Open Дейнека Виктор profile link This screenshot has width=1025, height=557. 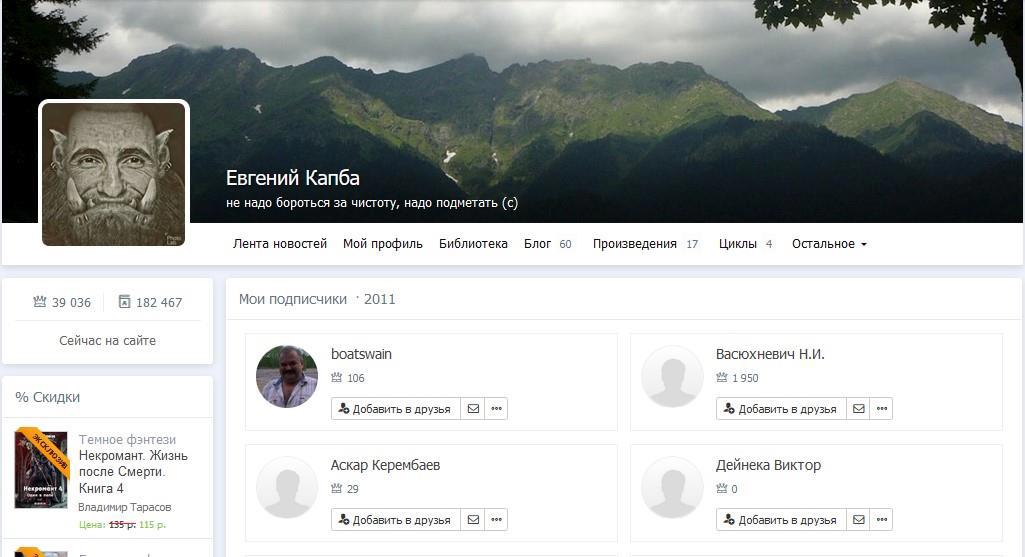click(768, 465)
